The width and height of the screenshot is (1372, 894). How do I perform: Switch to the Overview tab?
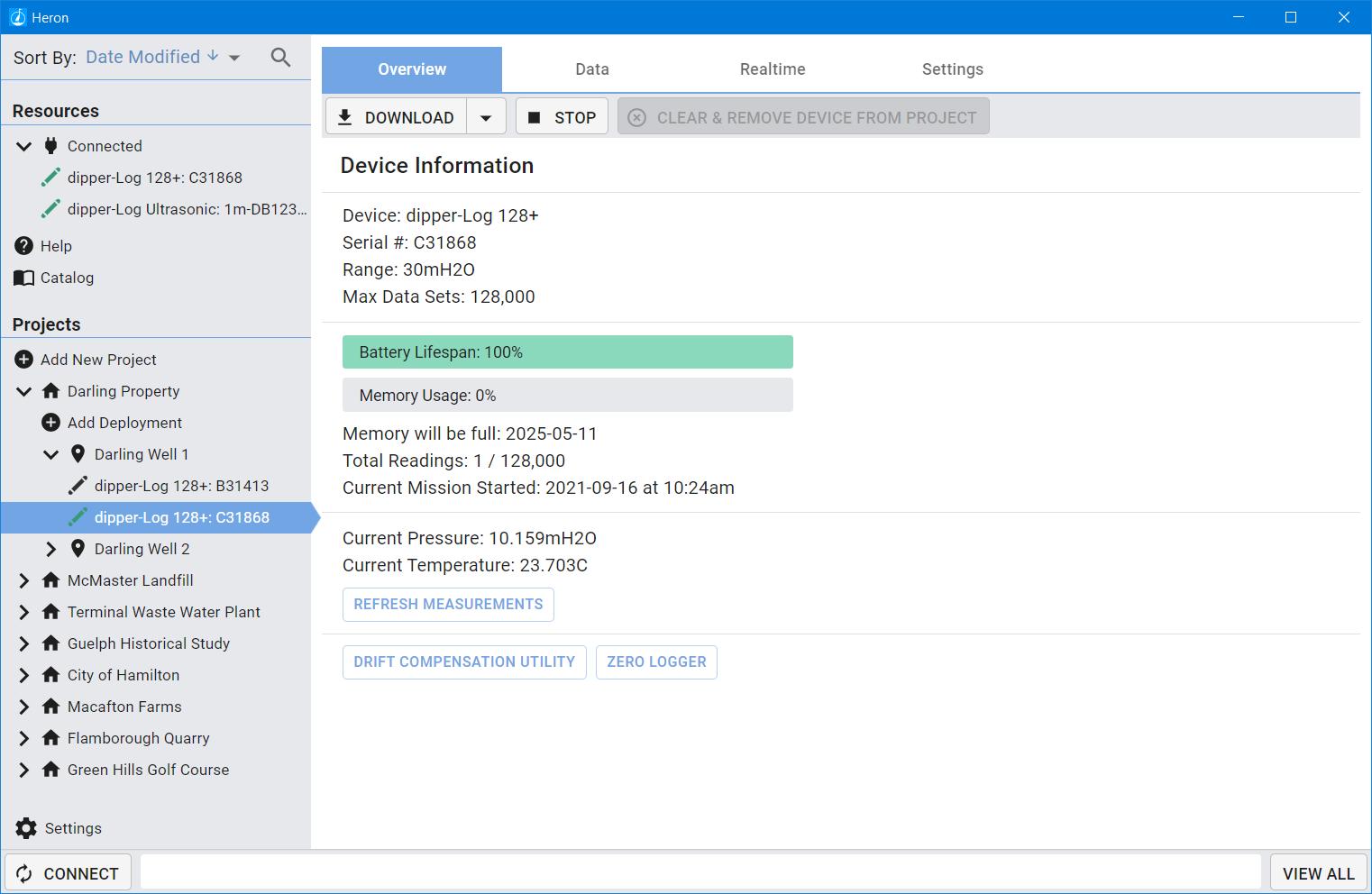pyautogui.click(x=412, y=69)
